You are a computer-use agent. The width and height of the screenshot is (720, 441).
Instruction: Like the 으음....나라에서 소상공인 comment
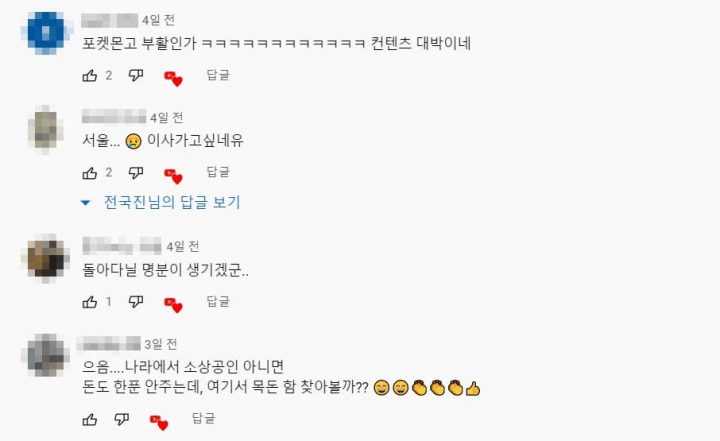coord(90,419)
